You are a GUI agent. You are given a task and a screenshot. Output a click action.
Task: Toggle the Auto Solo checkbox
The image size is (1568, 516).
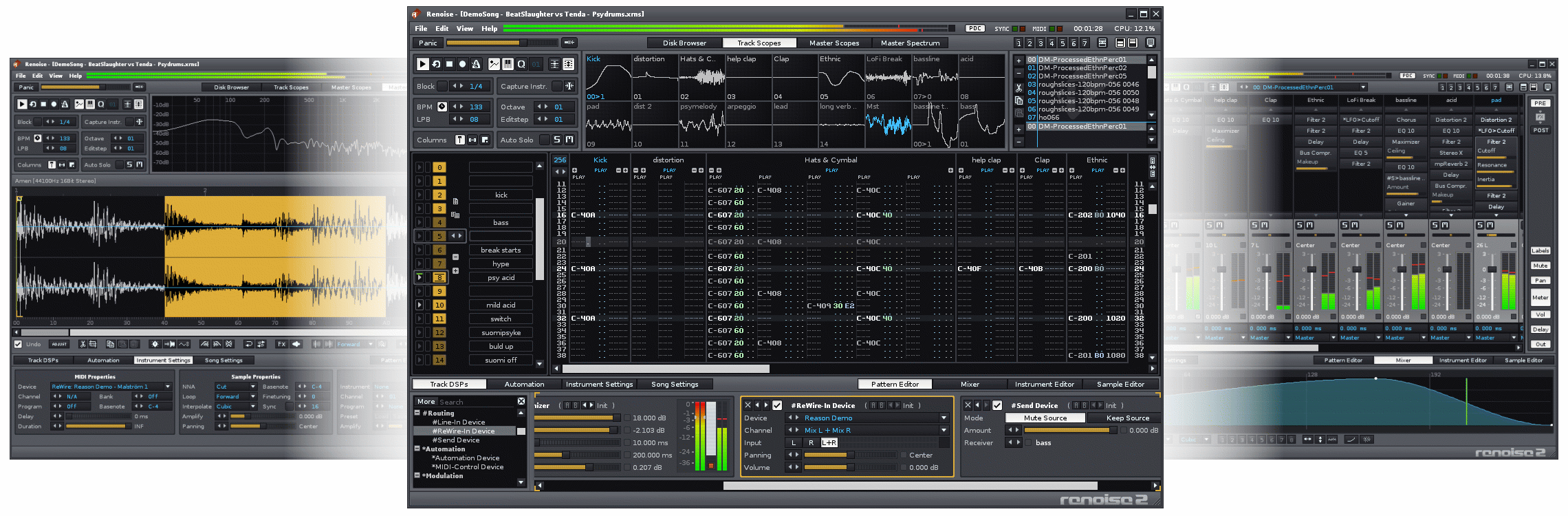545,140
